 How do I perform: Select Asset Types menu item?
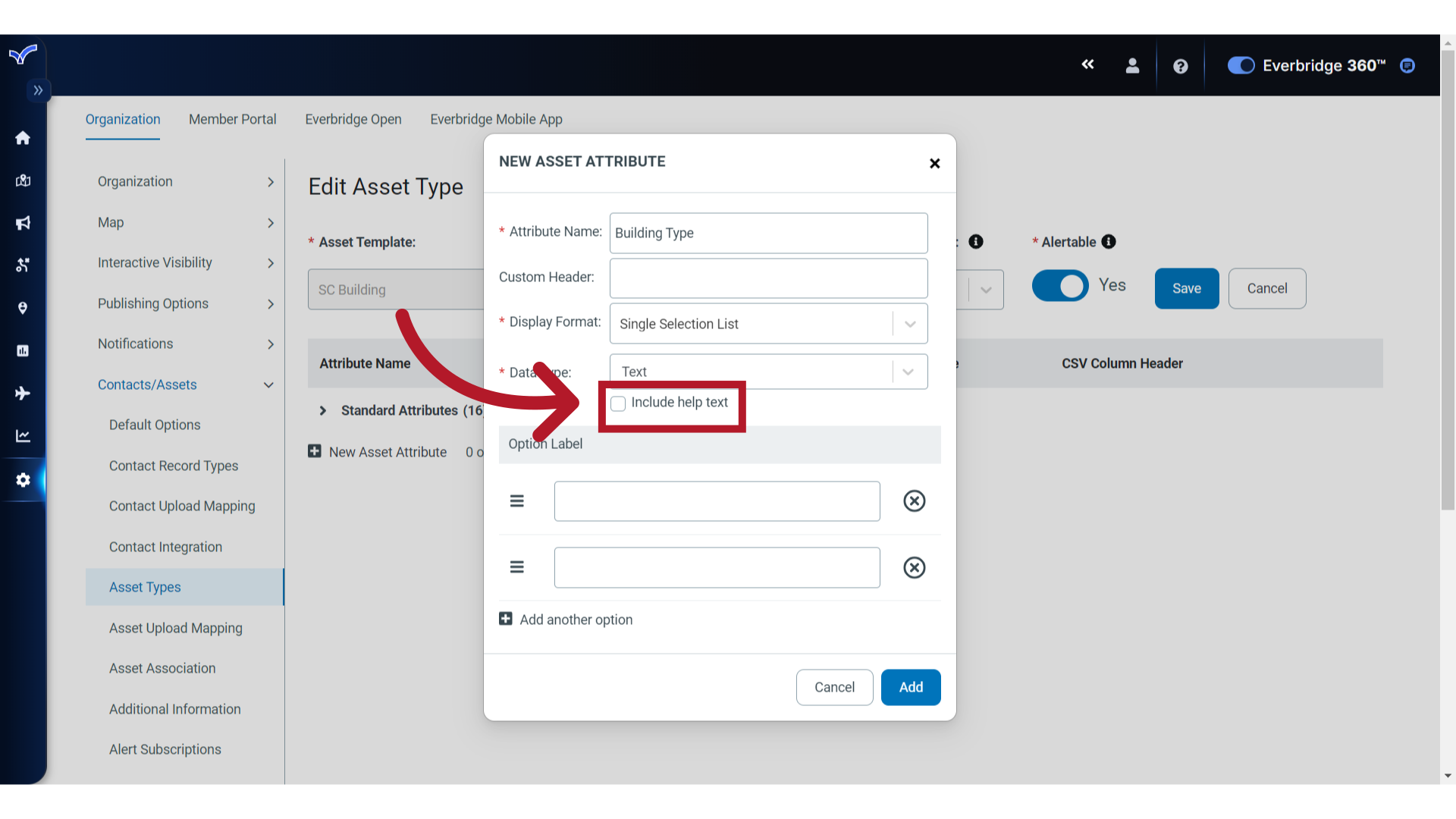pyautogui.click(x=185, y=587)
